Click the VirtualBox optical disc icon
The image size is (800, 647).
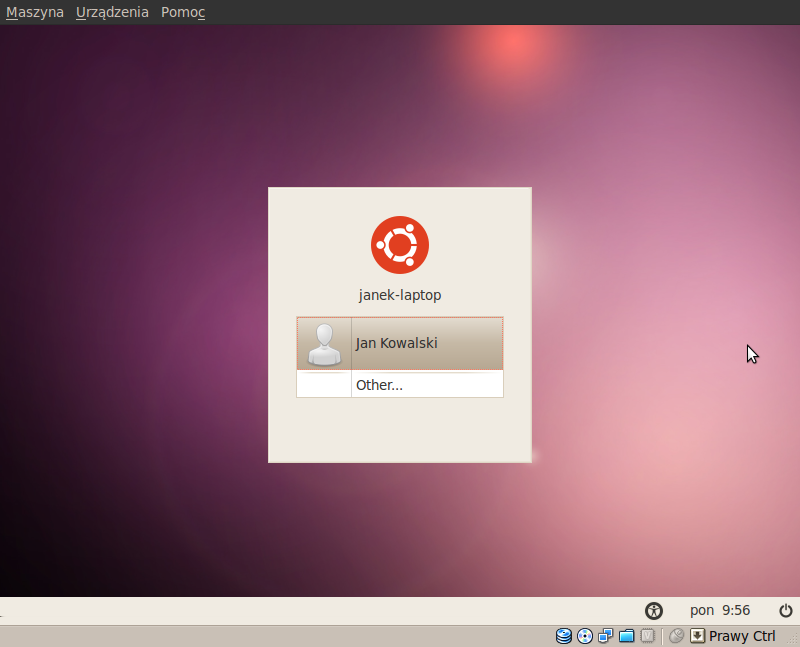click(x=585, y=636)
